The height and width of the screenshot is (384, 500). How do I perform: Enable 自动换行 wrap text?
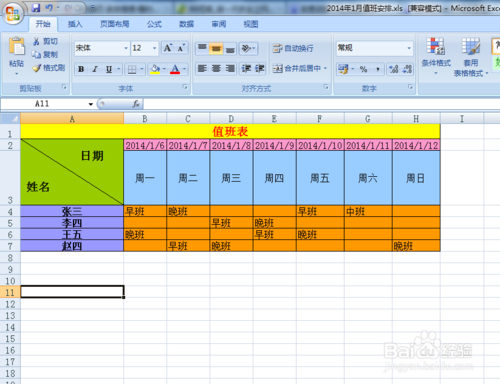click(293, 48)
